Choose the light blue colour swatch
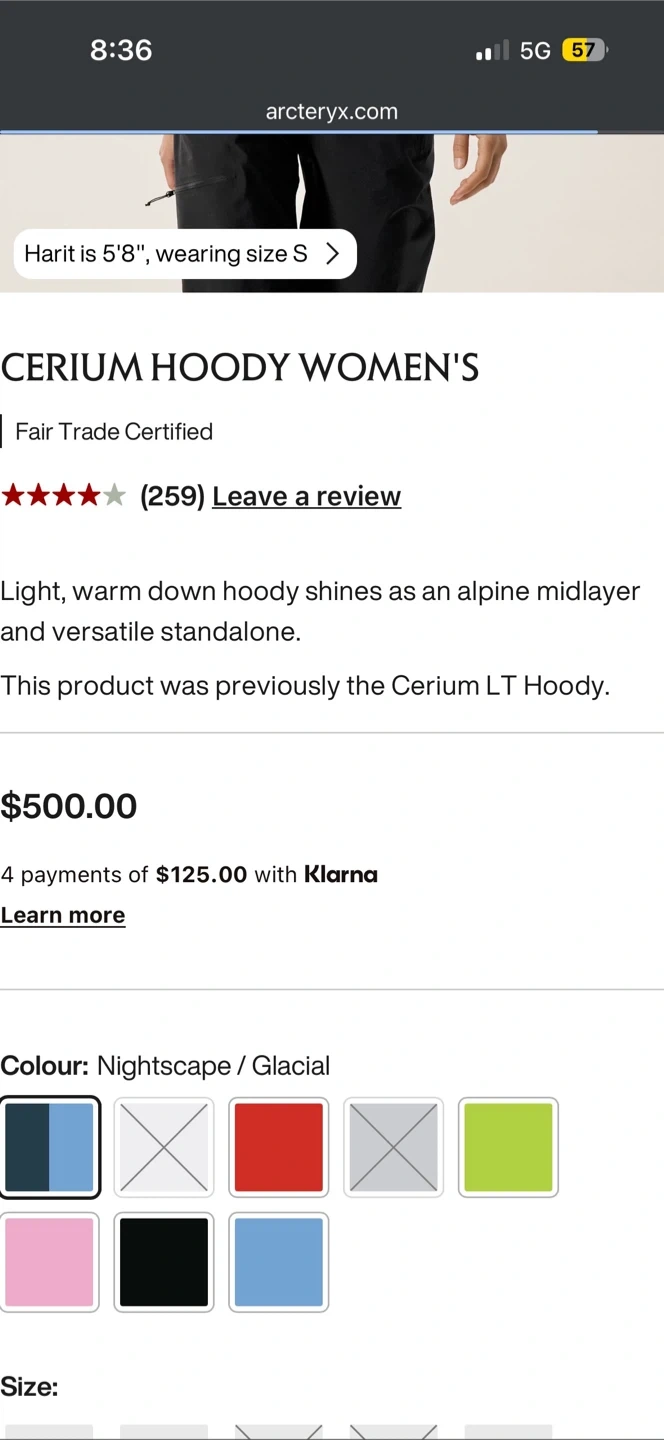Image resolution: width=664 pixels, height=1440 pixels. tap(279, 1262)
